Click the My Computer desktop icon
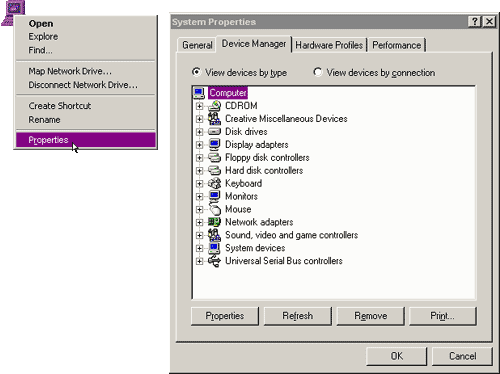 (x=13, y=12)
